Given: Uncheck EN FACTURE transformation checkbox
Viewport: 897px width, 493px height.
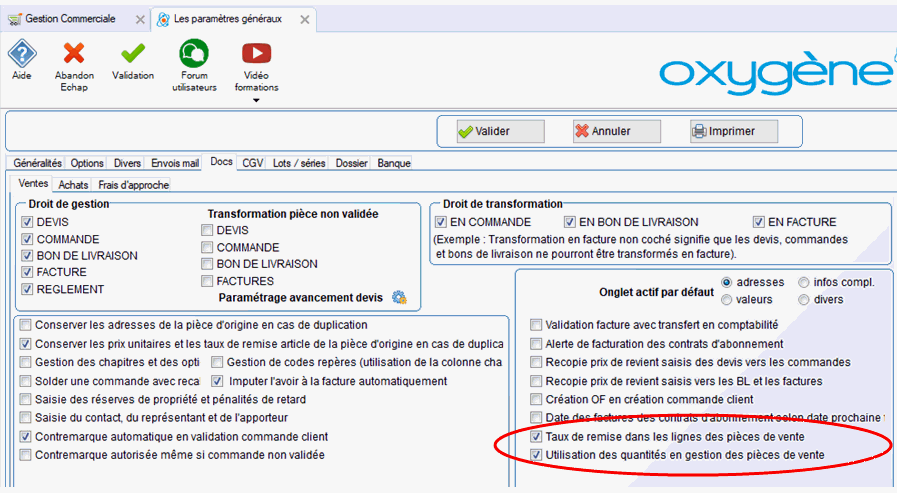Looking at the screenshot, I should pyautogui.click(x=759, y=222).
